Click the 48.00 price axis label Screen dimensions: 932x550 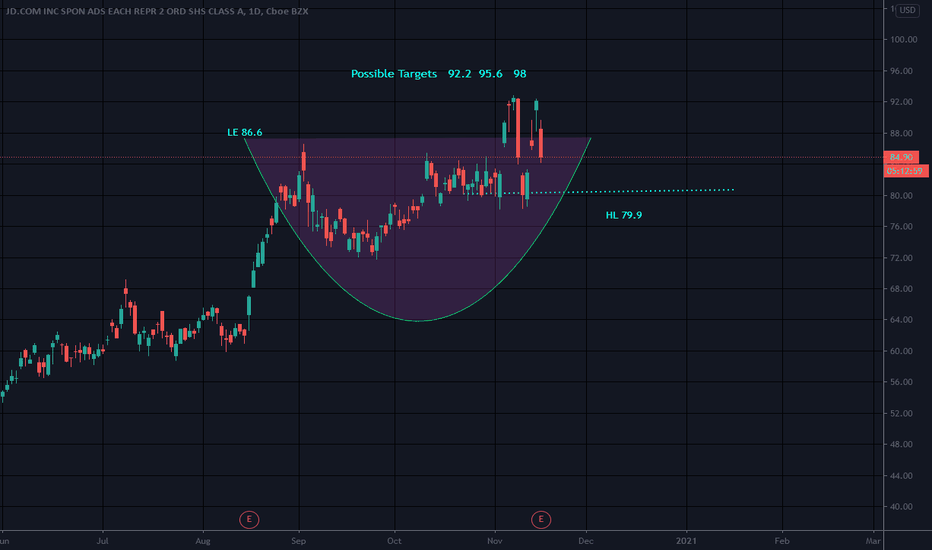point(901,445)
